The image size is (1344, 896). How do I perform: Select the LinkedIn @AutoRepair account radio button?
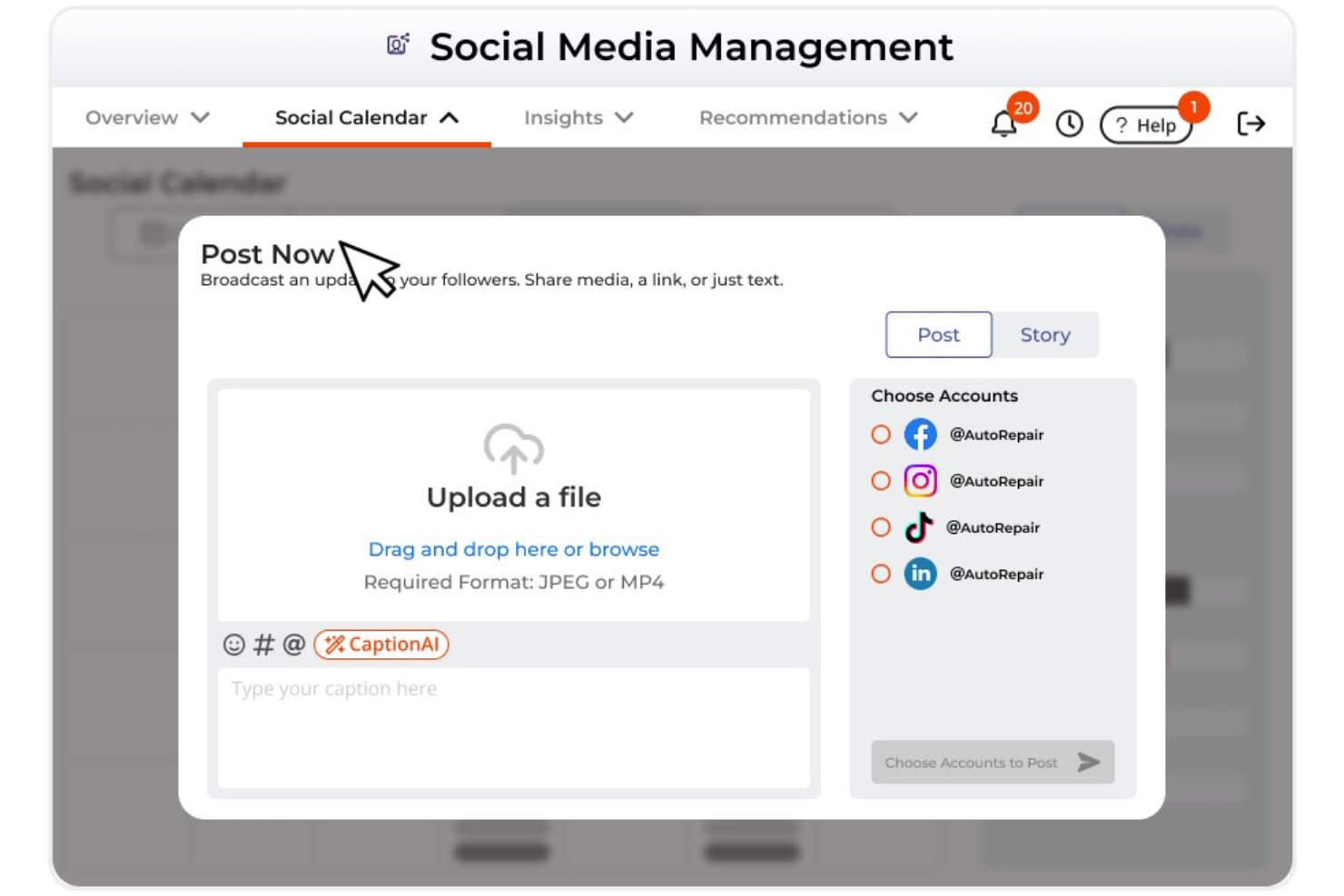click(x=881, y=574)
